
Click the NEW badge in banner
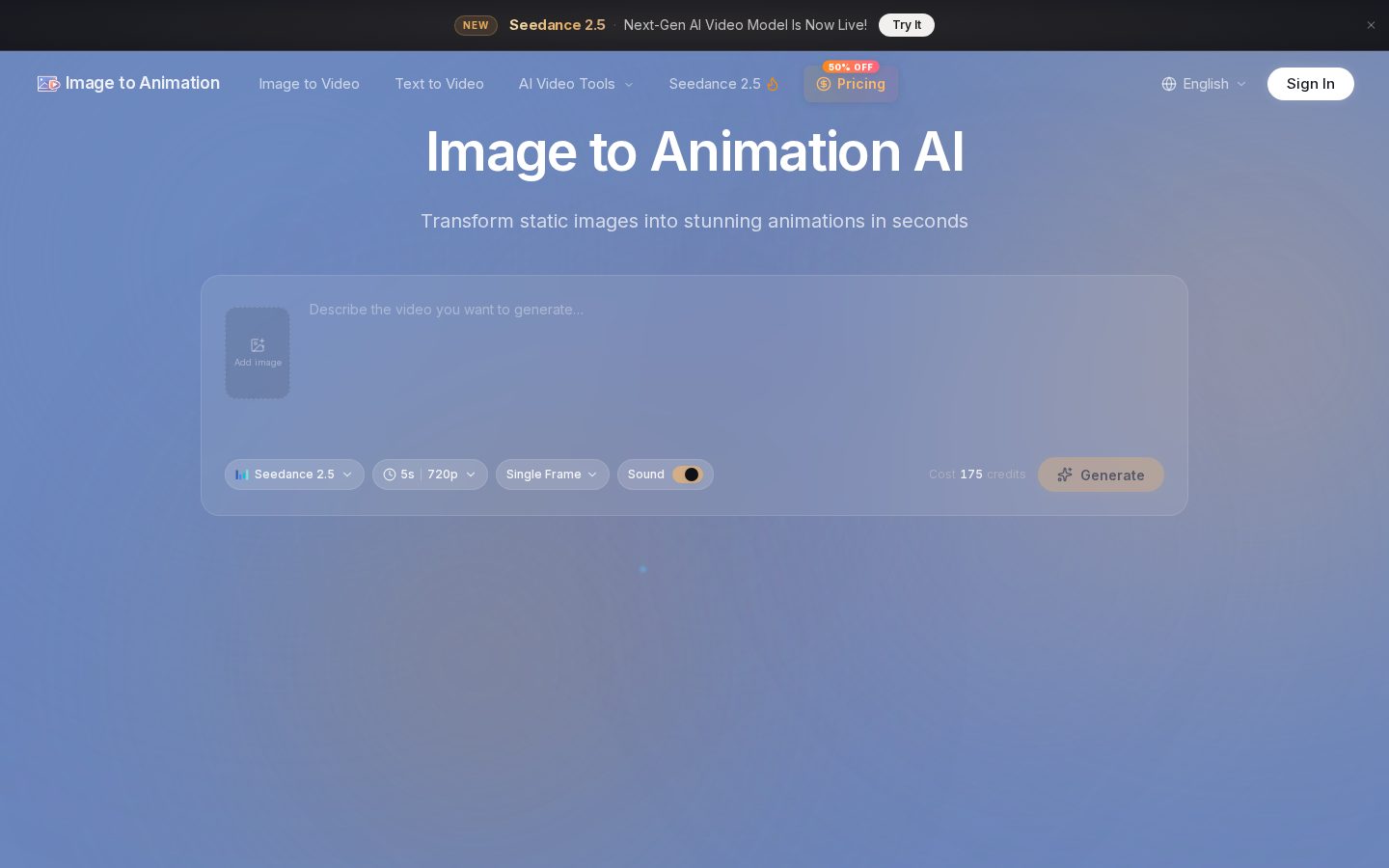coord(476,25)
